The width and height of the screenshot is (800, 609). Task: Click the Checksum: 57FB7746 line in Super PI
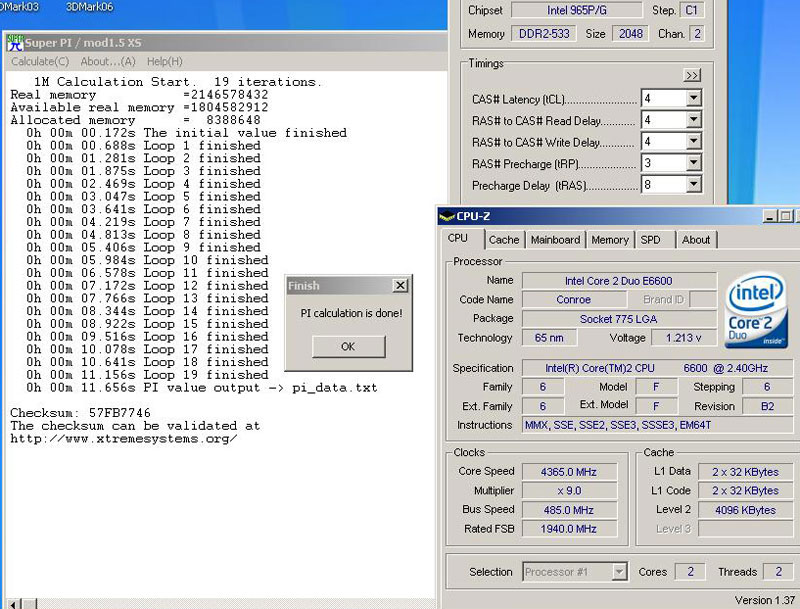(81, 413)
